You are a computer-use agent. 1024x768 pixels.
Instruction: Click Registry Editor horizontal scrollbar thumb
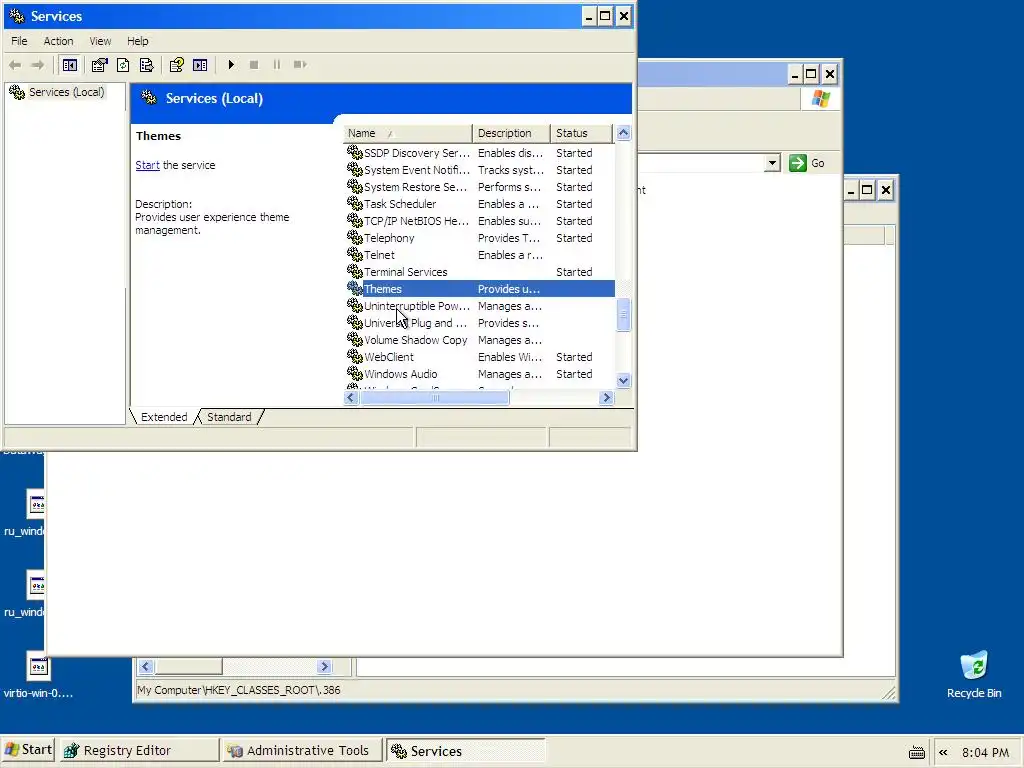[188, 667]
